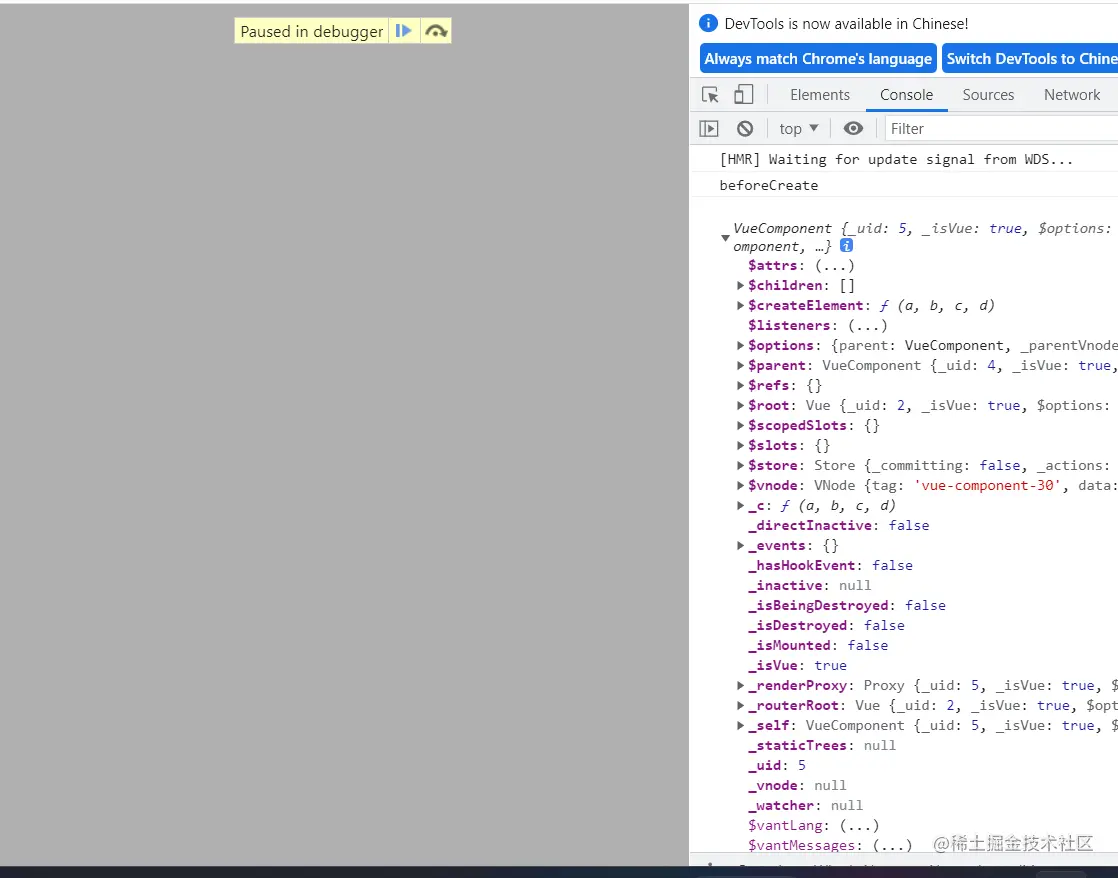Click the _isDestroyed: false property
The image size is (1118, 878).
(826, 626)
